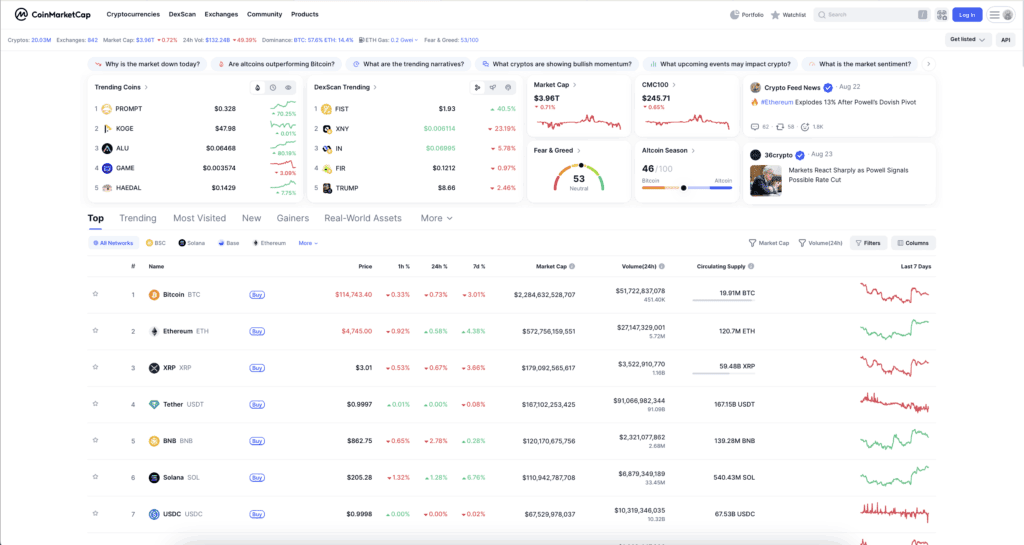Click the Circulating Supply info icon
The width and height of the screenshot is (1024, 545).
751,266
